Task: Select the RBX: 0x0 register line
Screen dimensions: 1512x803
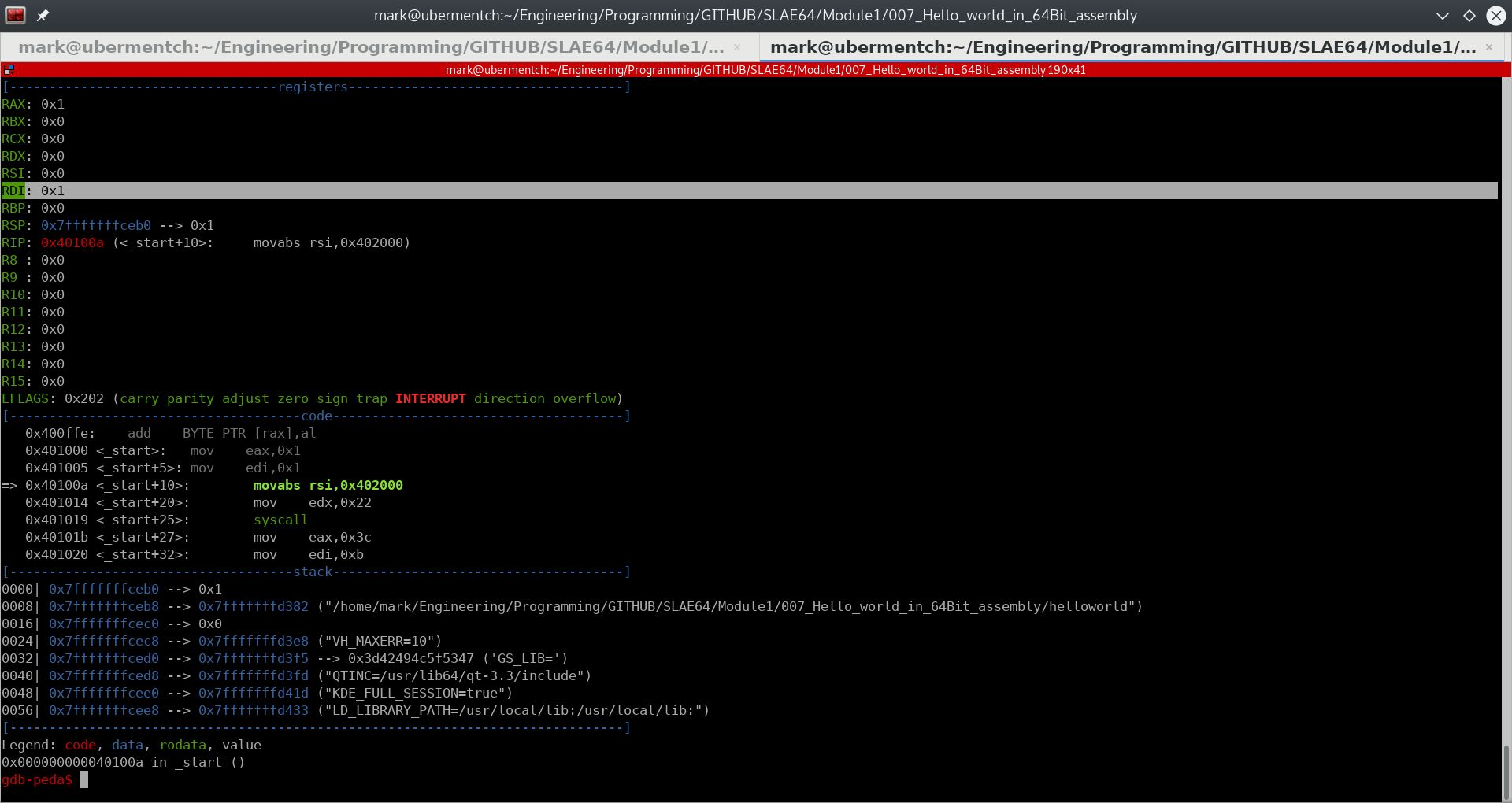Action: click(33, 121)
